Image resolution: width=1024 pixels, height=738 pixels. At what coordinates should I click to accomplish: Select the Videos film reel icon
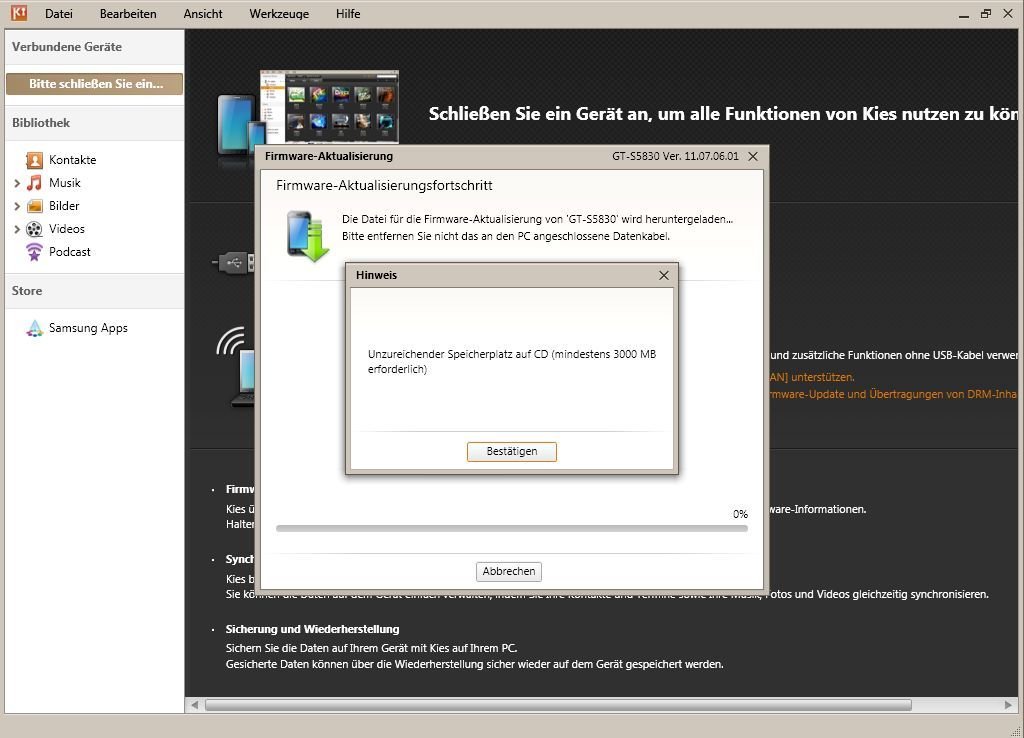(x=34, y=229)
